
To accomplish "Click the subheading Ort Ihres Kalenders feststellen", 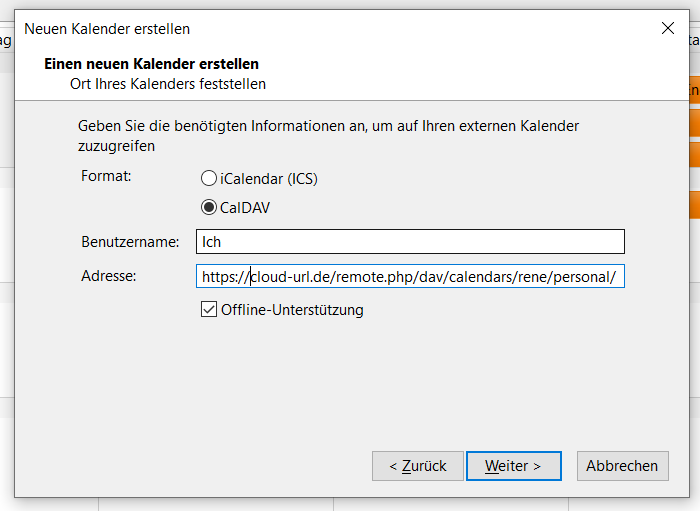I will 167,84.
